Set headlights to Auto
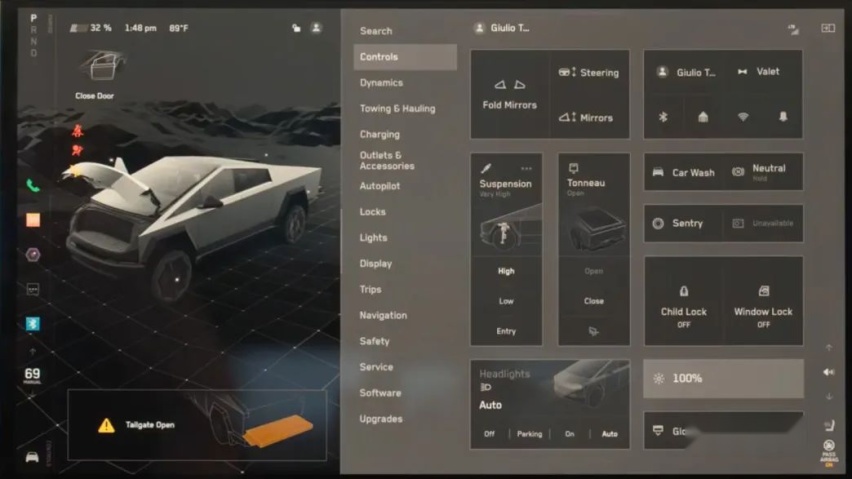The image size is (852, 479). (x=610, y=434)
